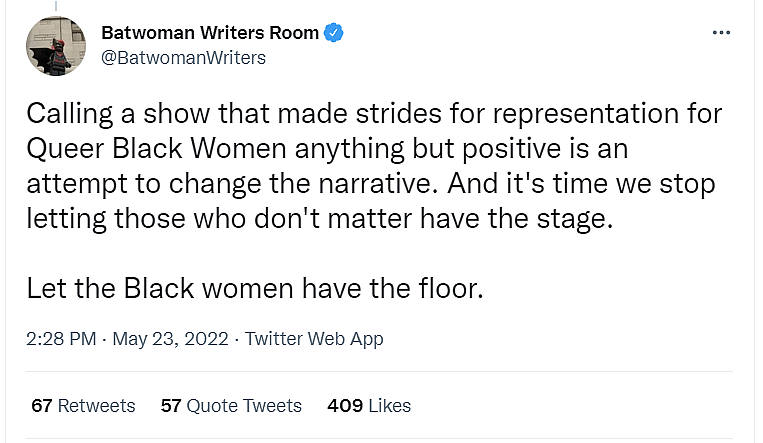Click the blue verified badge
Screen dimensions: 763x443
click(x=335, y=33)
